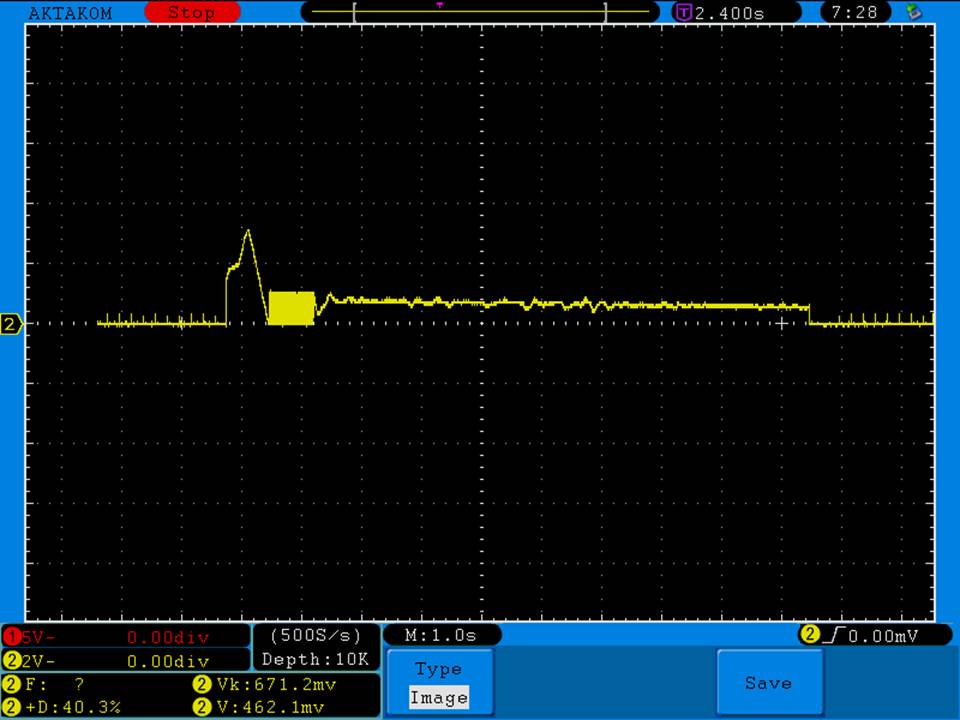Click the "Depth:10K" memory depth readout
Screen dimensions: 960x720
point(316,659)
